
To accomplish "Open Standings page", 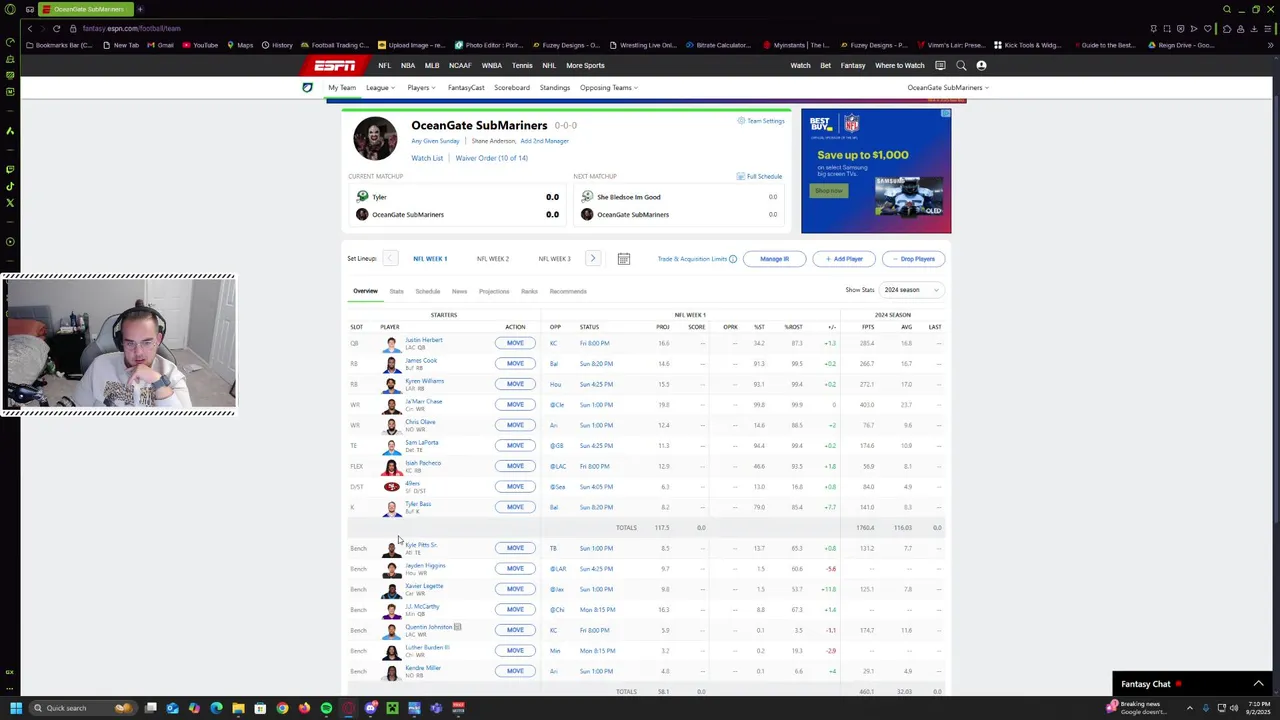I will pos(555,88).
